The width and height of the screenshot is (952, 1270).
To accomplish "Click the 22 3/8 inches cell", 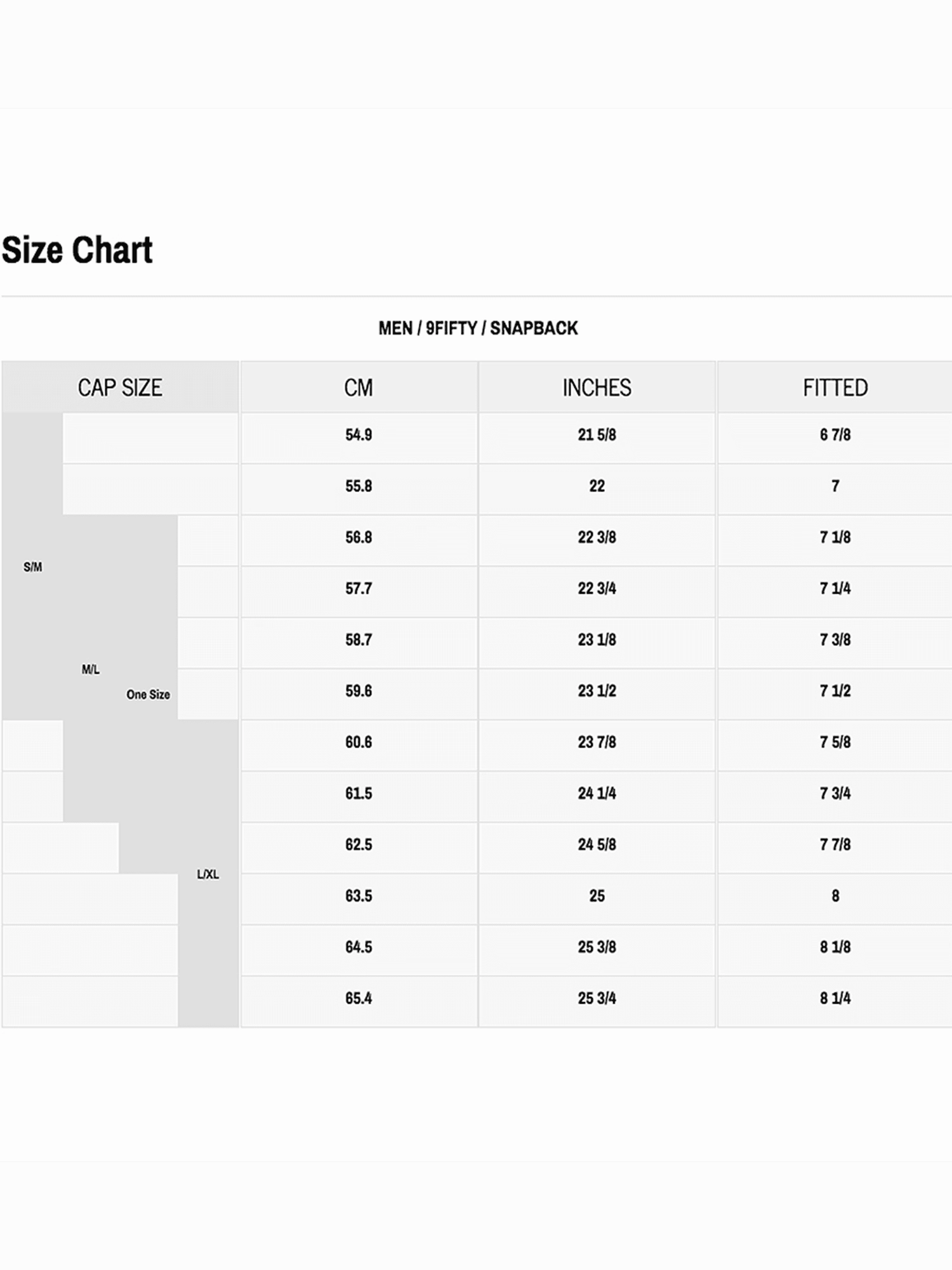I will pos(597,540).
